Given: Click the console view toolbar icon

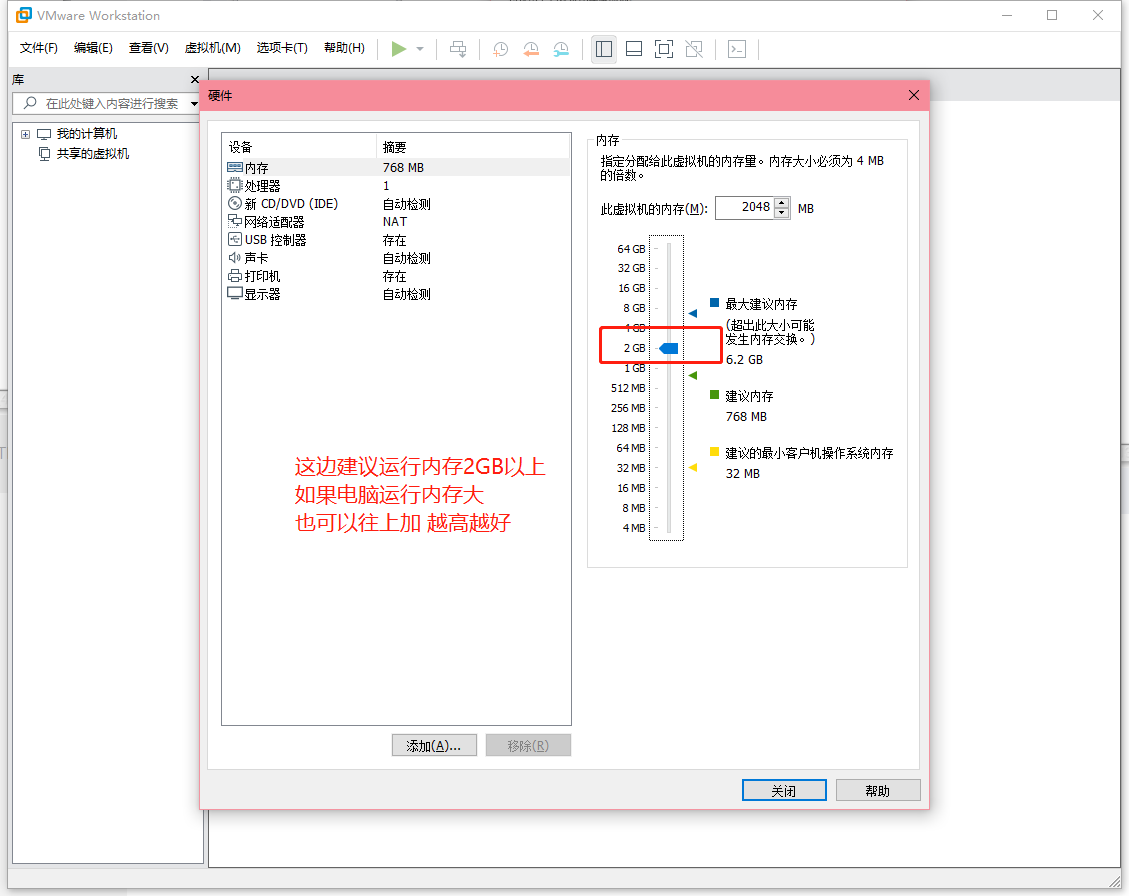Looking at the screenshot, I should pyautogui.click(x=737, y=49).
